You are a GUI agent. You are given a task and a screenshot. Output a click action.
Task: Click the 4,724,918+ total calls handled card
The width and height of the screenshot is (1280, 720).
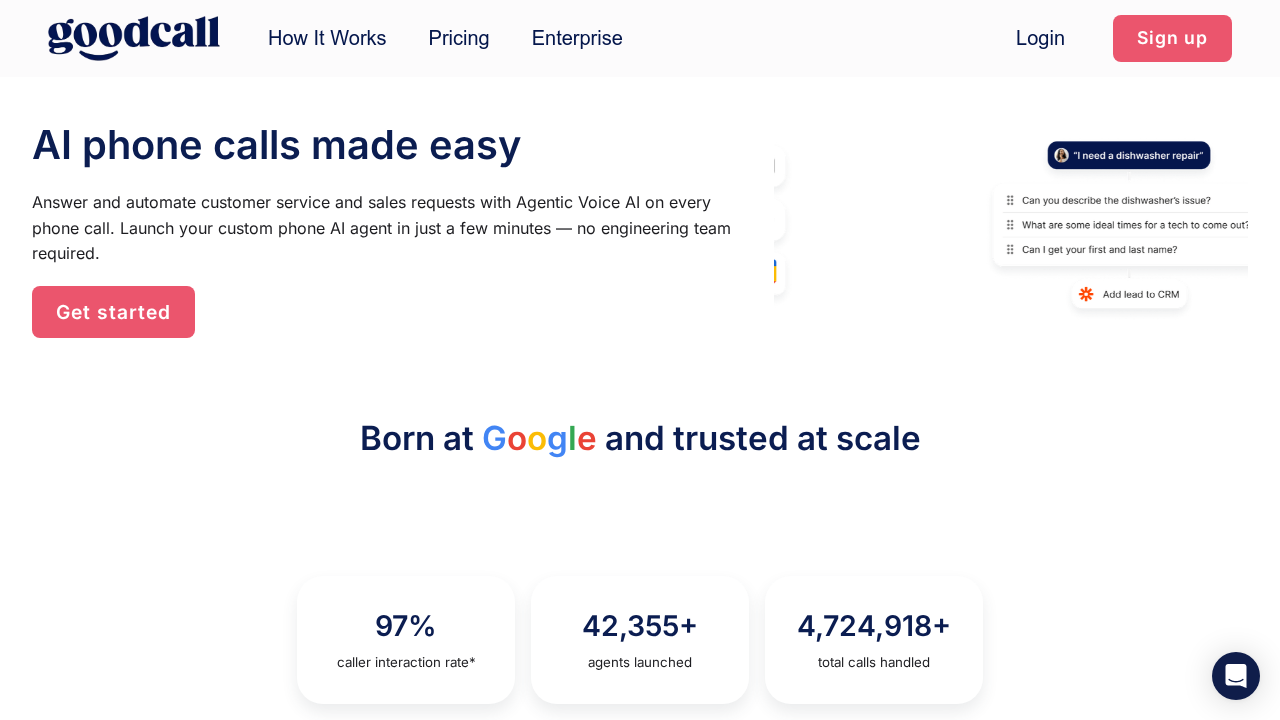[x=874, y=640]
